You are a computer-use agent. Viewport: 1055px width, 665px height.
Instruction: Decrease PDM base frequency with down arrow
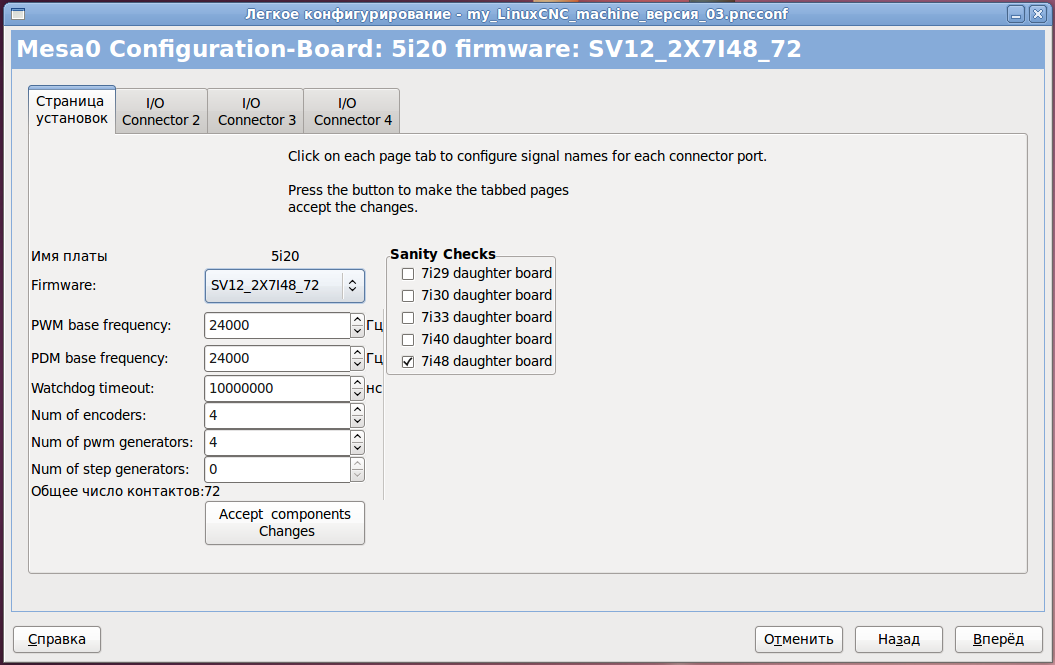357,364
